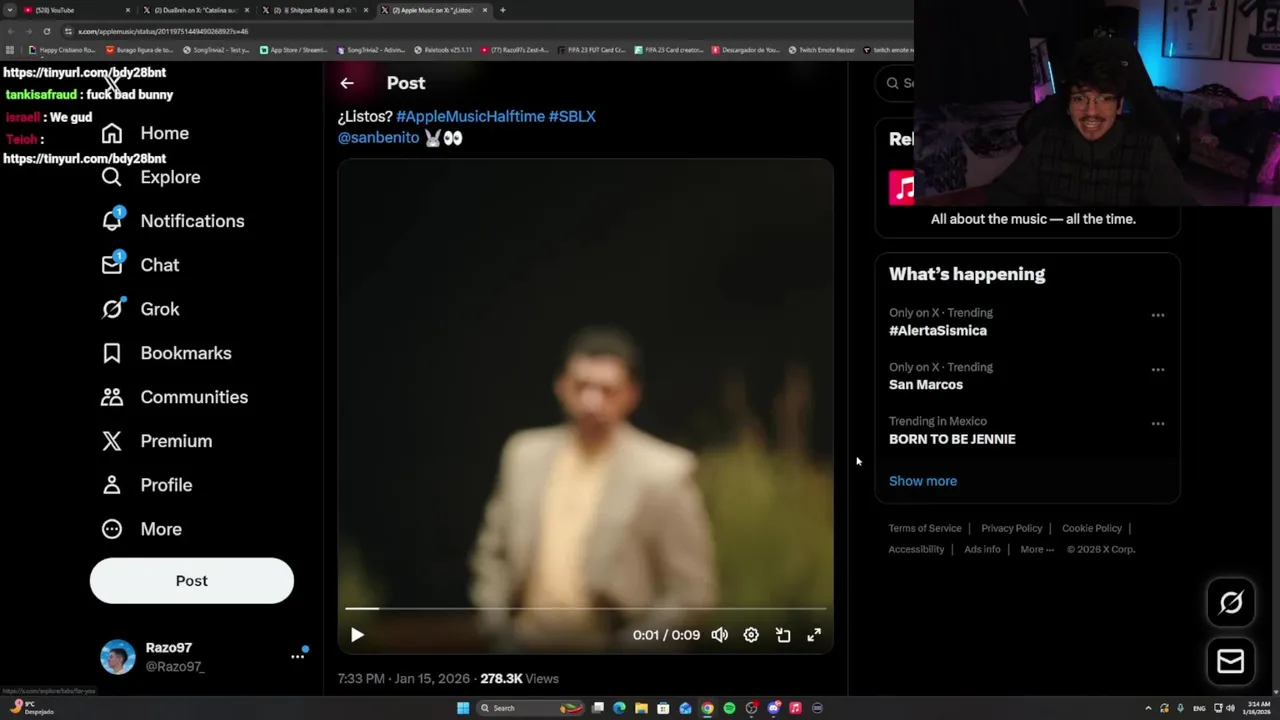Image resolution: width=1280 pixels, height=720 pixels.
Task: Open the More menu in sidebar
Action: point(141,529)
